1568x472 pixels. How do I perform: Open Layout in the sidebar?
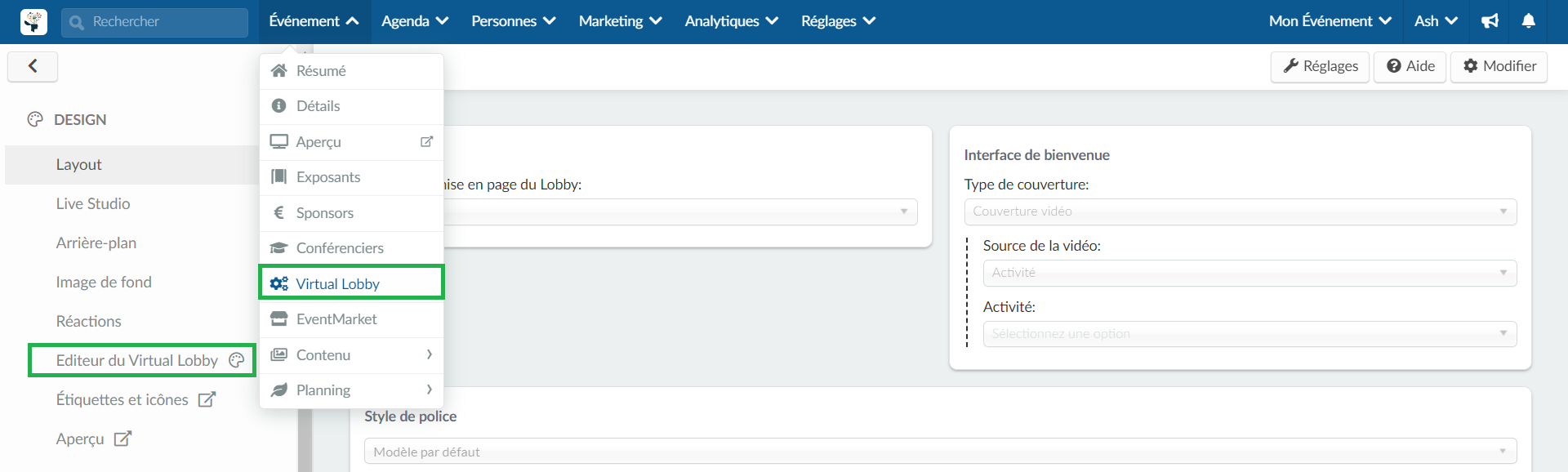[131, 165]
